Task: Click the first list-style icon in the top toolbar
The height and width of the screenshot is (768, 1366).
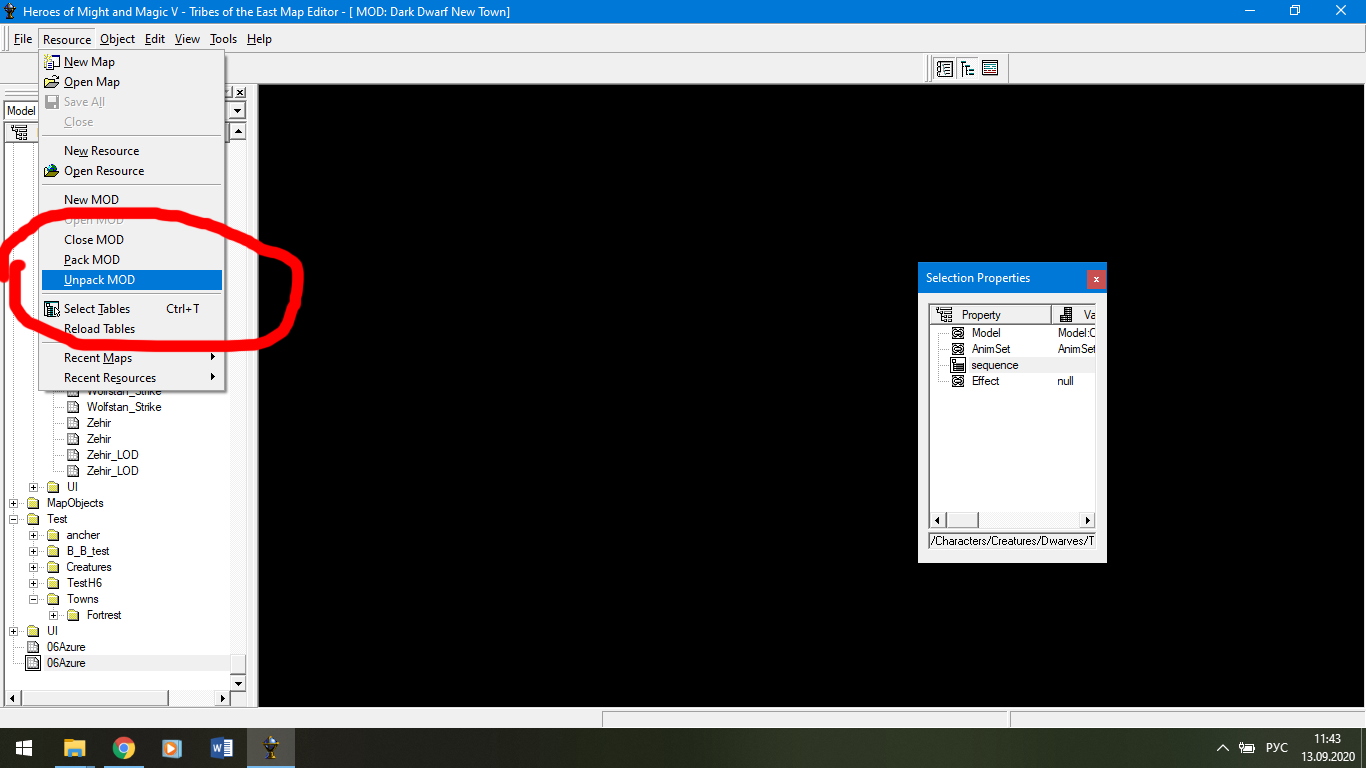Action: click(945, 69)
